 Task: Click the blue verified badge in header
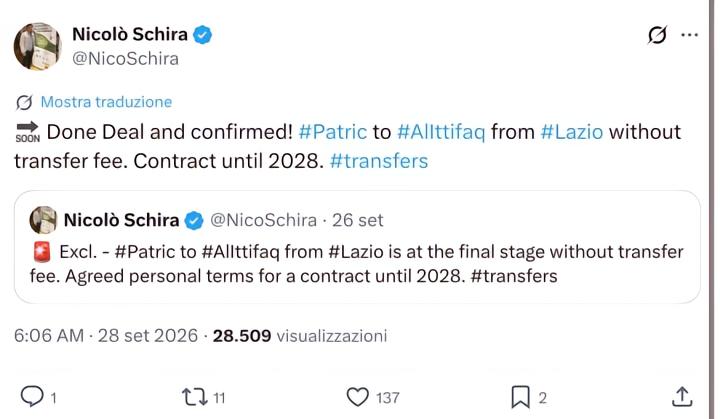(x=202, y=35)
